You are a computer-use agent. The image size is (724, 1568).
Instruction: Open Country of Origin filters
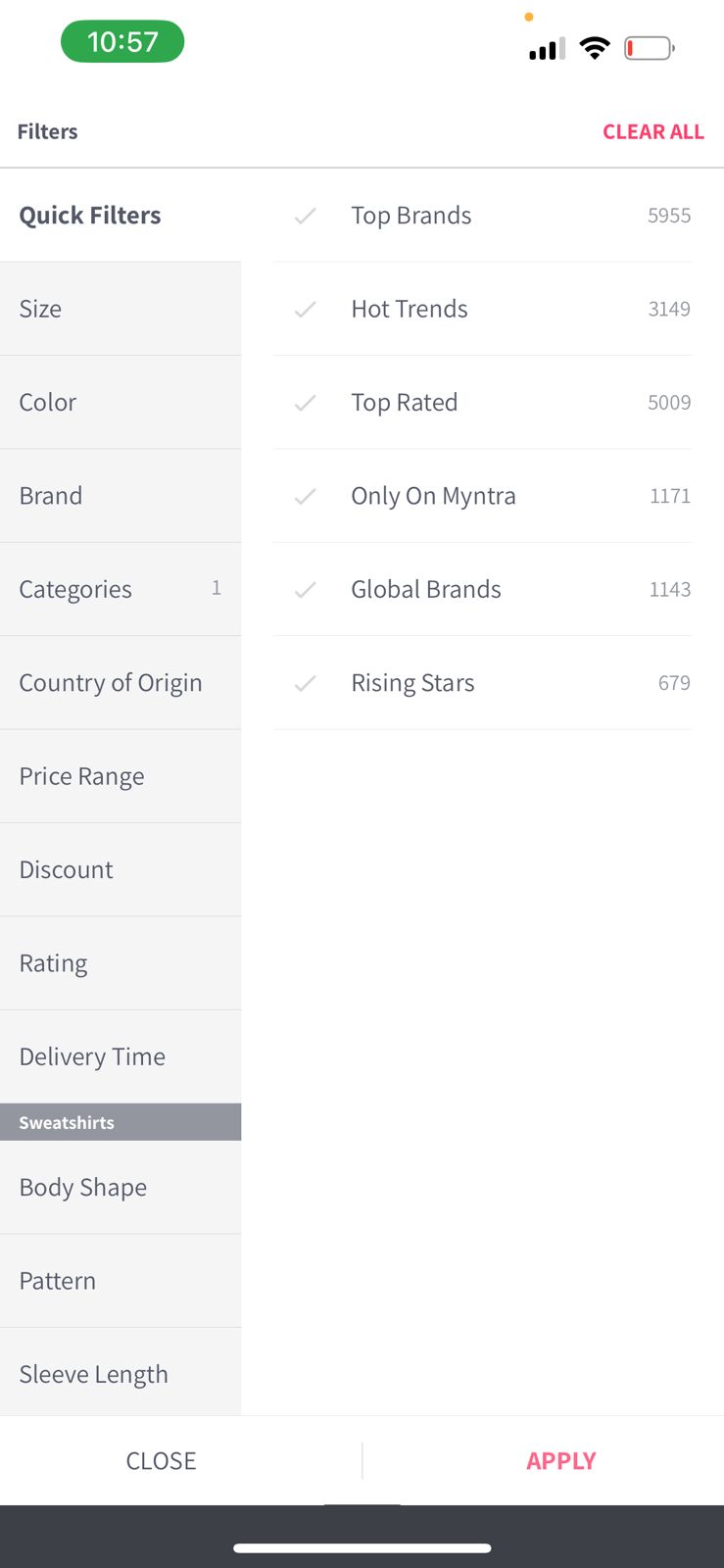tap(120, 683)
